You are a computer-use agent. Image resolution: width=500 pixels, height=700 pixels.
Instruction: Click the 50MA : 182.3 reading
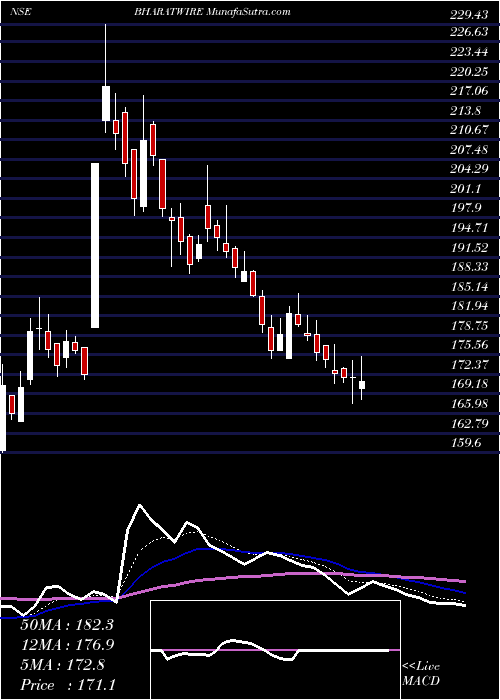67,625
